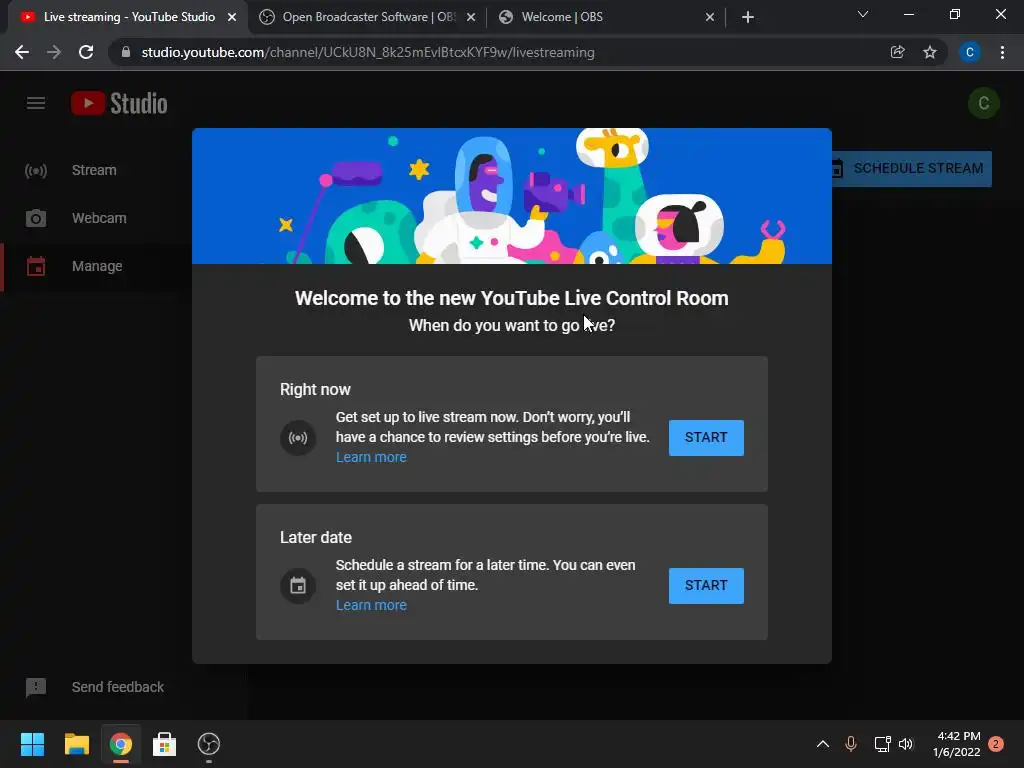This screenshot has height=768, width=1024.
Task: Click Send feedback in the sidebar
Action: click(118, 687)
